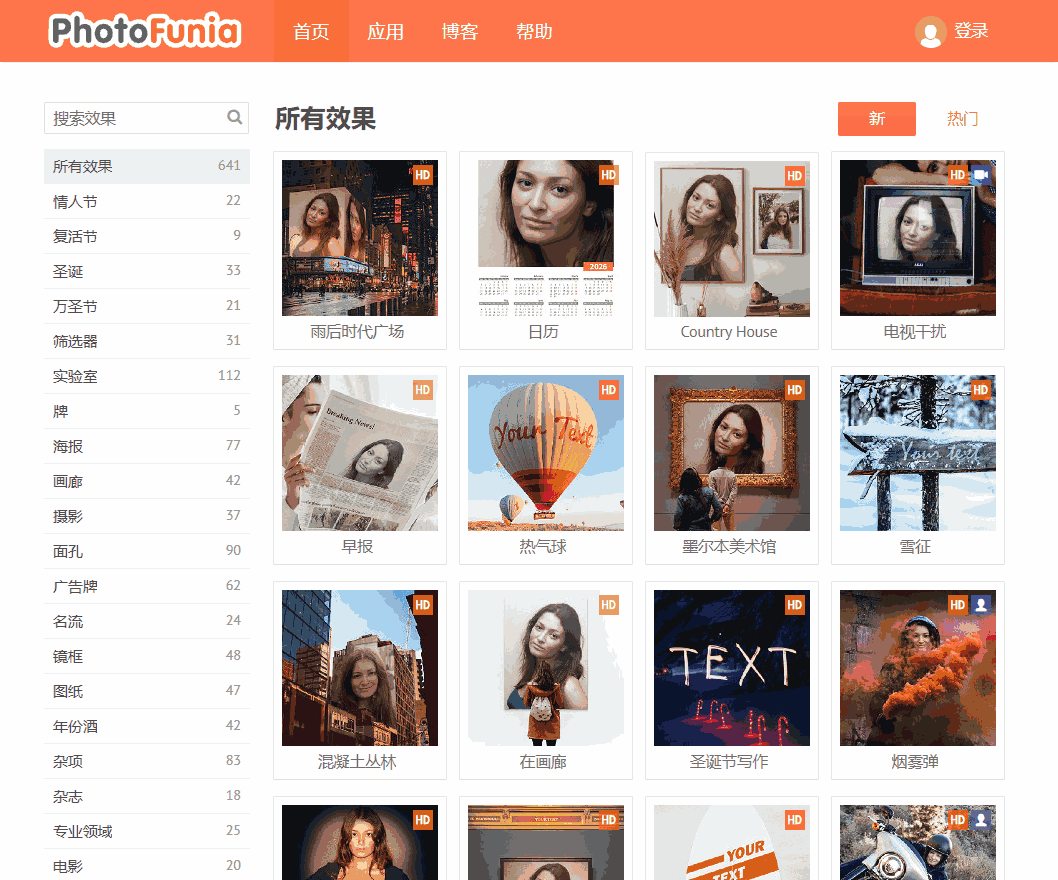Sort effects by 热门
This screenshot has height=880, width=1058.
tap(962, 119)
